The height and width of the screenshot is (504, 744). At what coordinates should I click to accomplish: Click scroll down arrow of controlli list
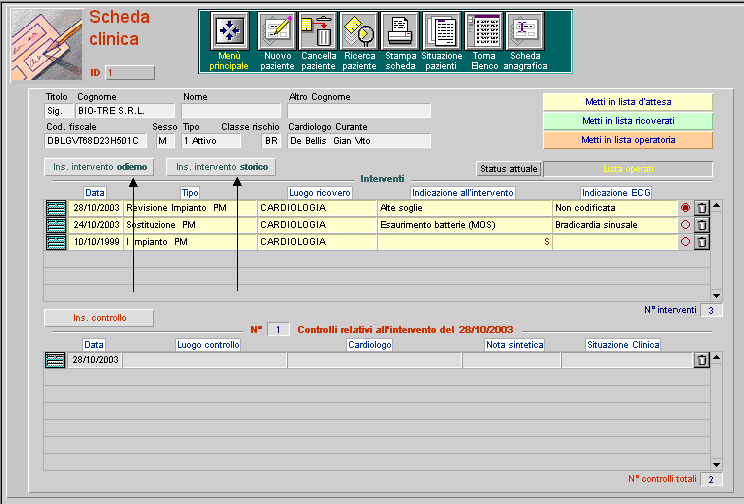pos(716,465)
